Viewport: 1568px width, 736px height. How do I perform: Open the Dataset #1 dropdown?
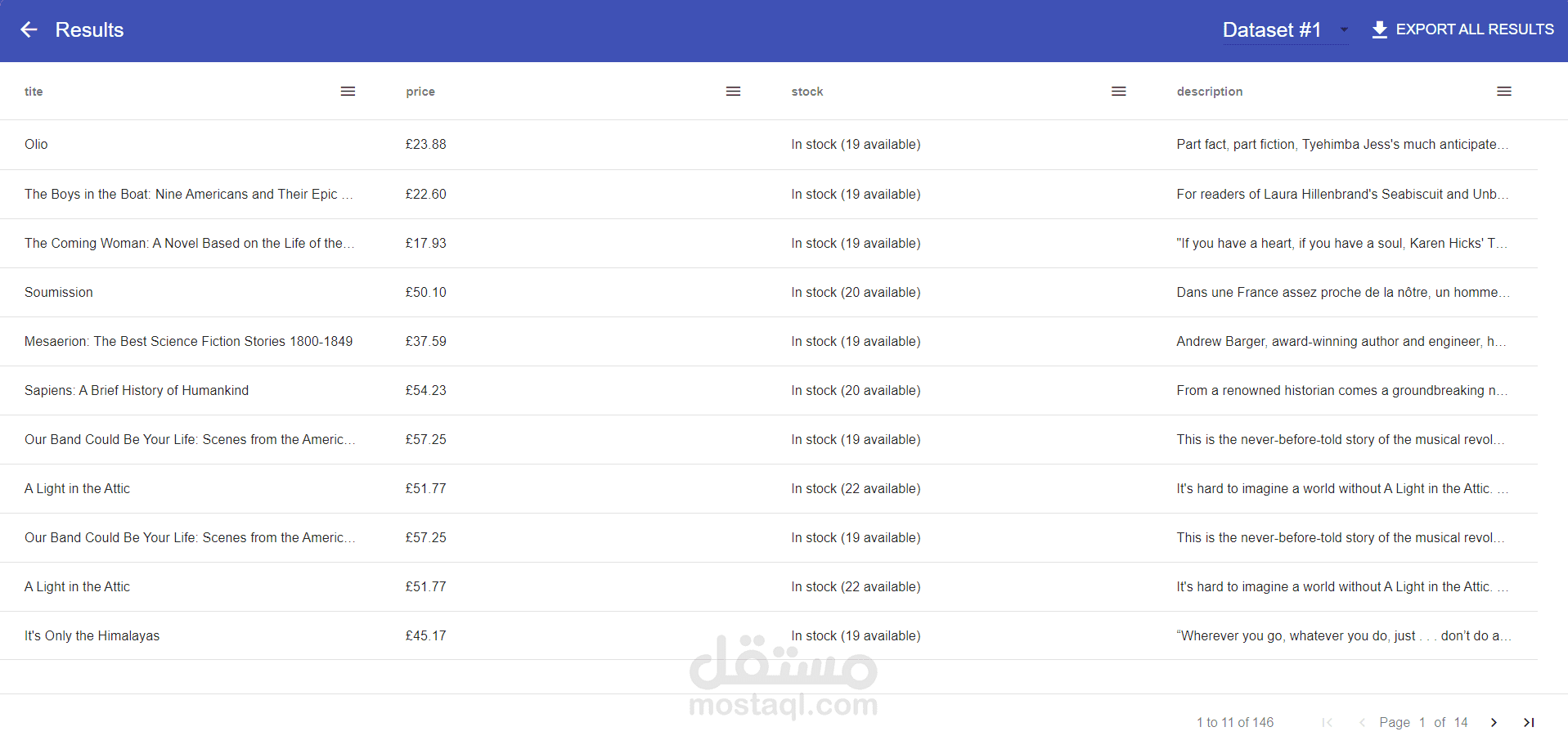pos(1285,30)
